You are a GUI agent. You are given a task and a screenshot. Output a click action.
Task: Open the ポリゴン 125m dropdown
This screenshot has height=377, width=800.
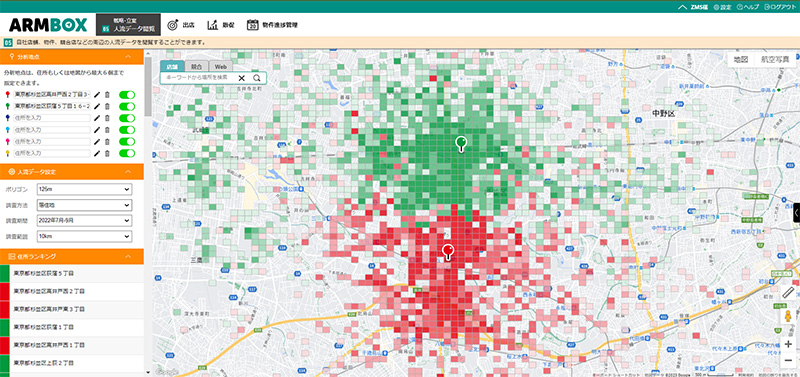coord(84,189)
